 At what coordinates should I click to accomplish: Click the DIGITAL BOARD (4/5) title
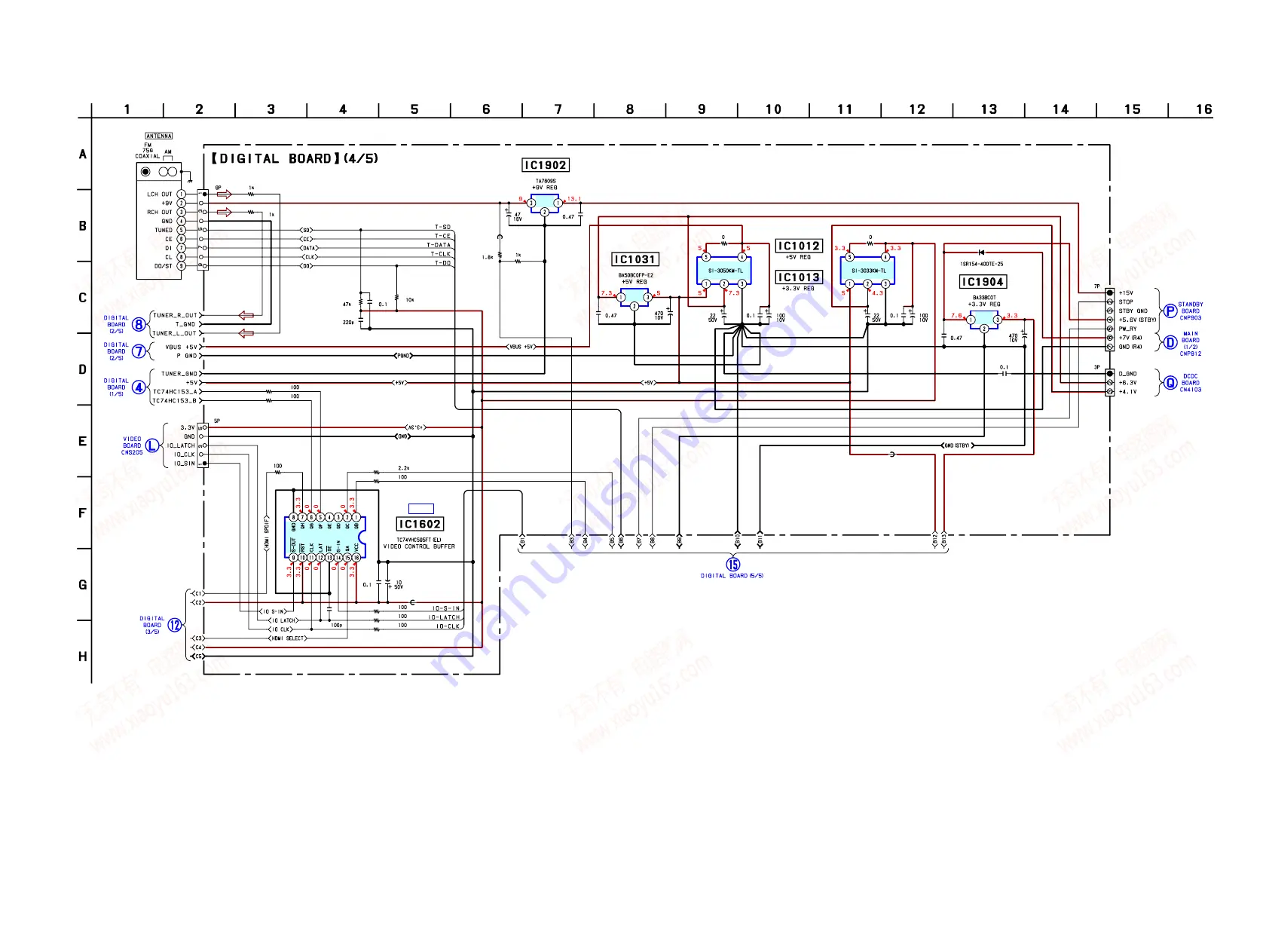point(294,158)
